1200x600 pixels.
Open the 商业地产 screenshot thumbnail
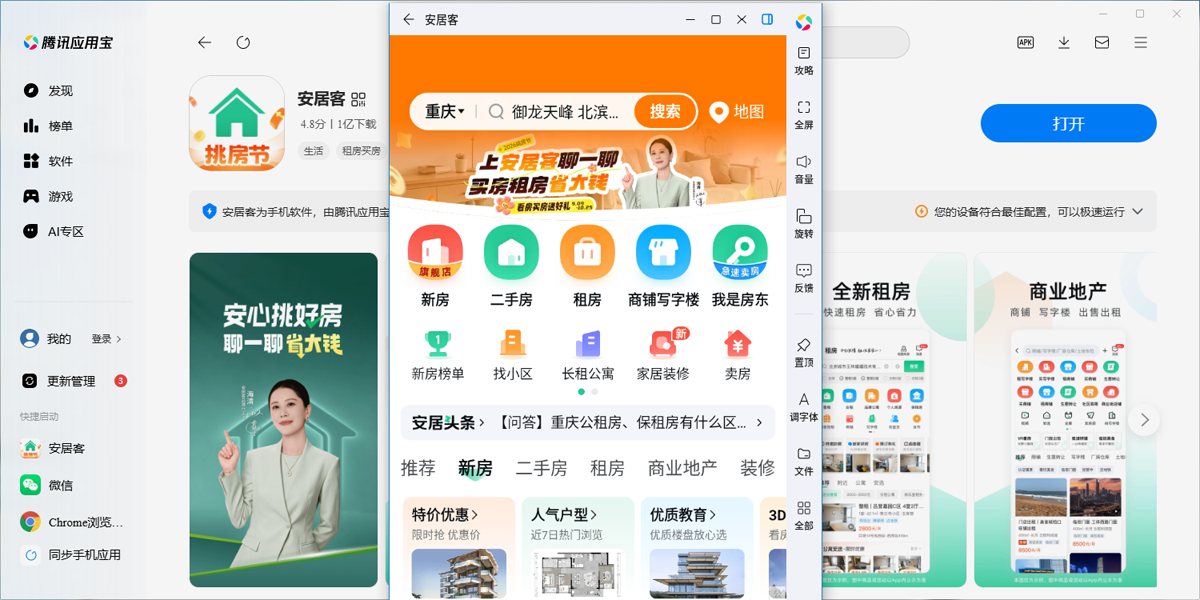[x=1067, y=419]
